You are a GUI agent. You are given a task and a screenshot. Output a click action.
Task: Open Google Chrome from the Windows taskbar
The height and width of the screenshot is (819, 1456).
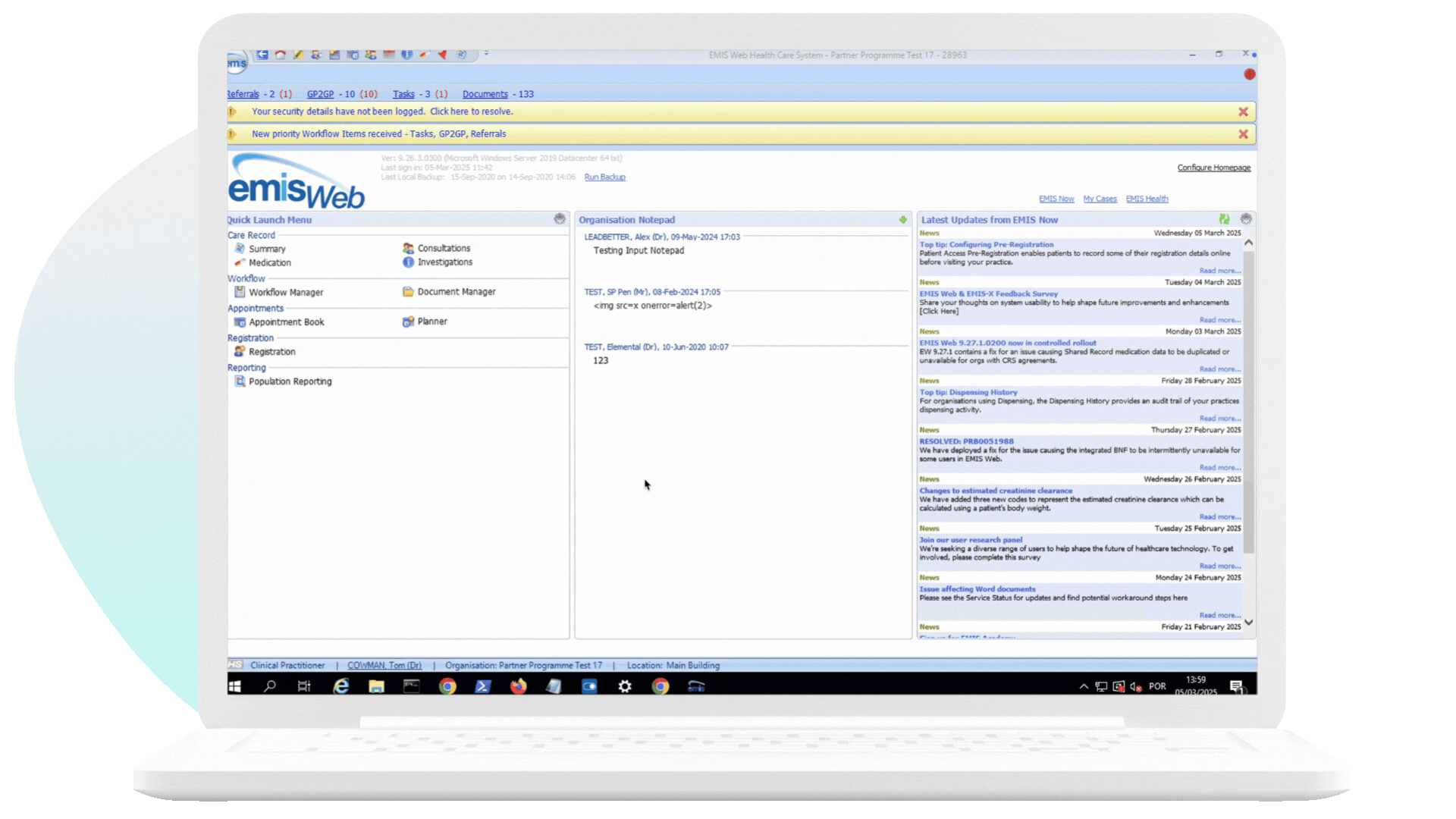(x=447, y=686)
